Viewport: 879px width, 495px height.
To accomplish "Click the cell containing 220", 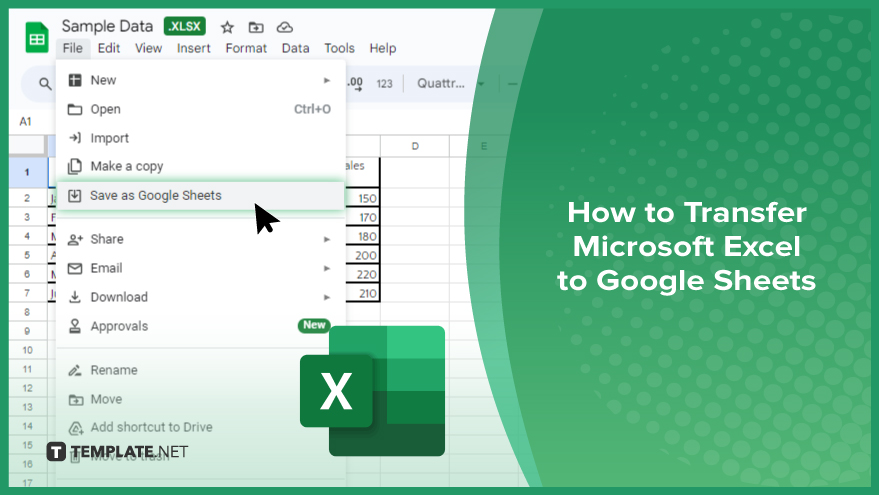I will tap(363, 275).
